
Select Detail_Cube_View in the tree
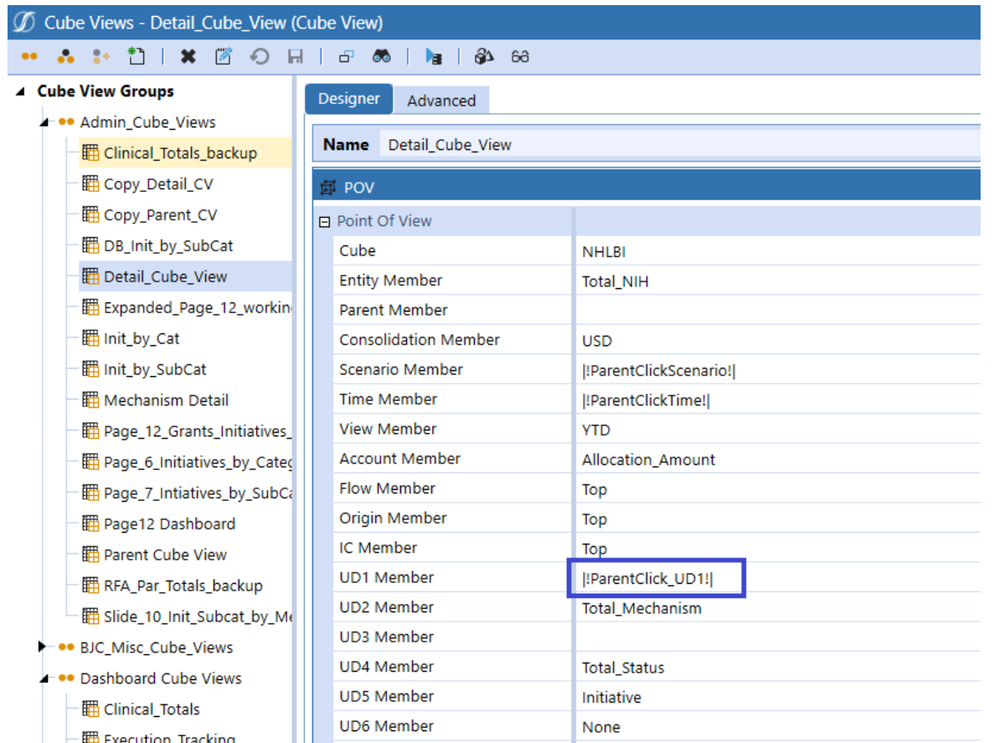point(165,277)
